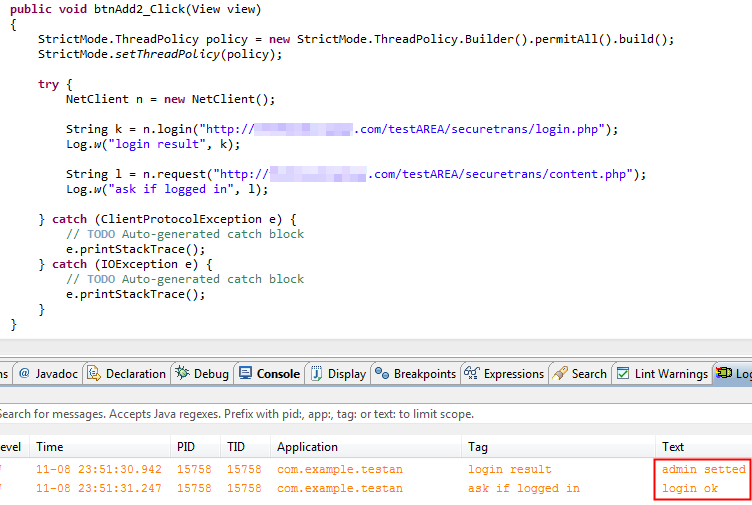Image resolution: width=752 pixels, height=505 pixels.
Task: Click the LogCat tab icon
Action: 724,373
